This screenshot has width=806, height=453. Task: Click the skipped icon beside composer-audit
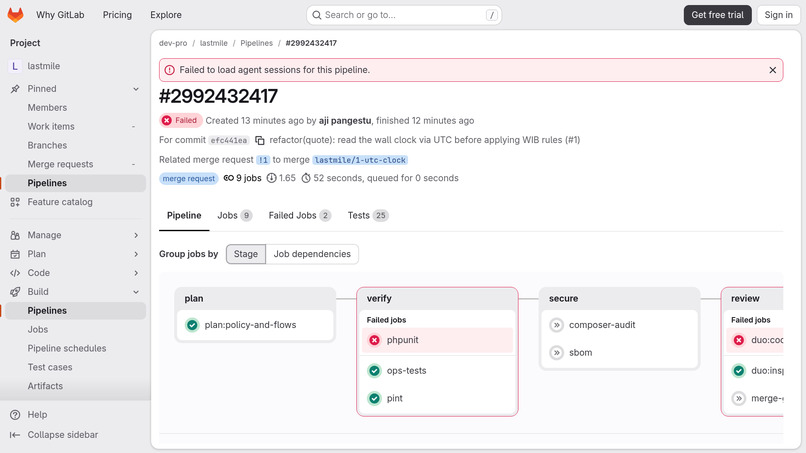coord(556,325)
